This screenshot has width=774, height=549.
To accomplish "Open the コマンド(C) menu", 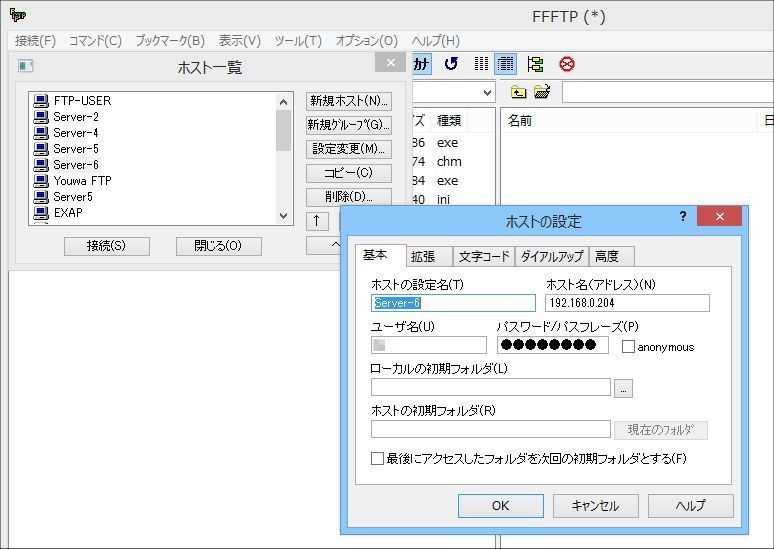I will click(95, 40).
